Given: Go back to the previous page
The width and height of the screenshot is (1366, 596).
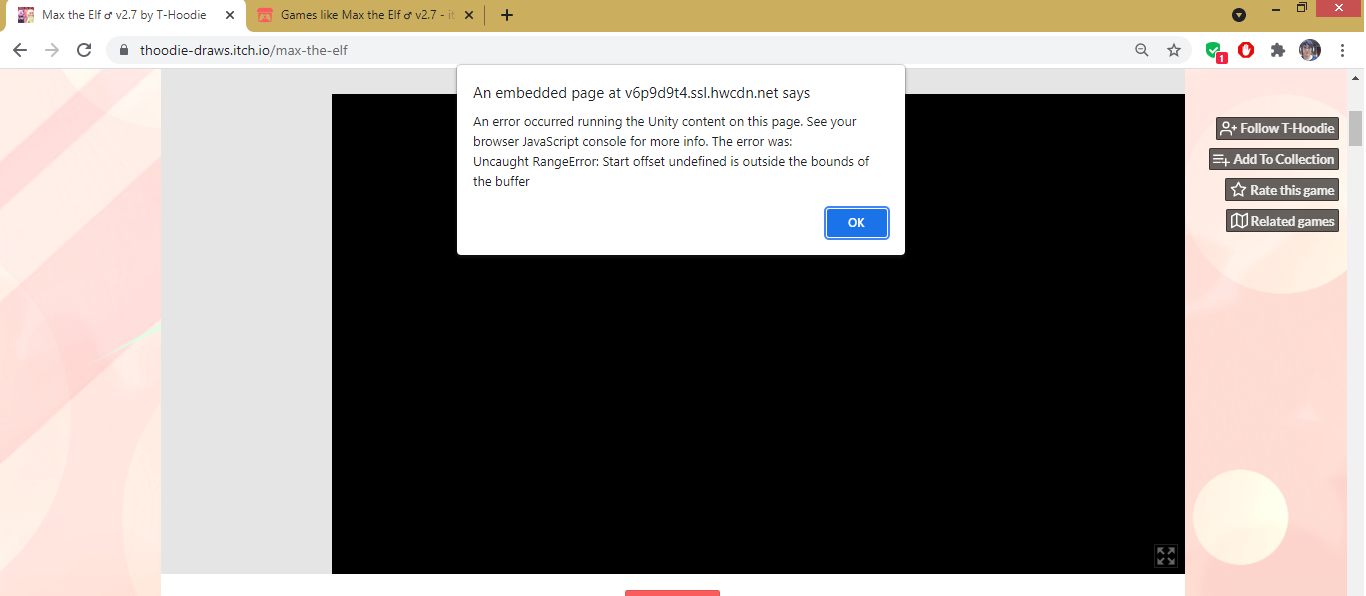Looking at the screenshot, I should [20, 50].
